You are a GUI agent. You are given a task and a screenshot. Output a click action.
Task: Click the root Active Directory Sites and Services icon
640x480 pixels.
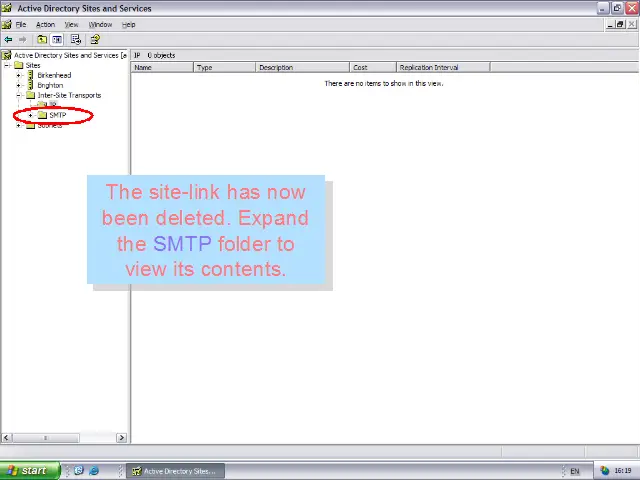(x=7, y=55)
